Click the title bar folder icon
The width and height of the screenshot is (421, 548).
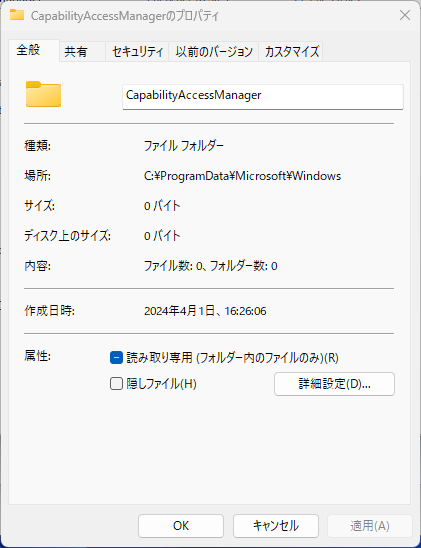pos(17,15)
